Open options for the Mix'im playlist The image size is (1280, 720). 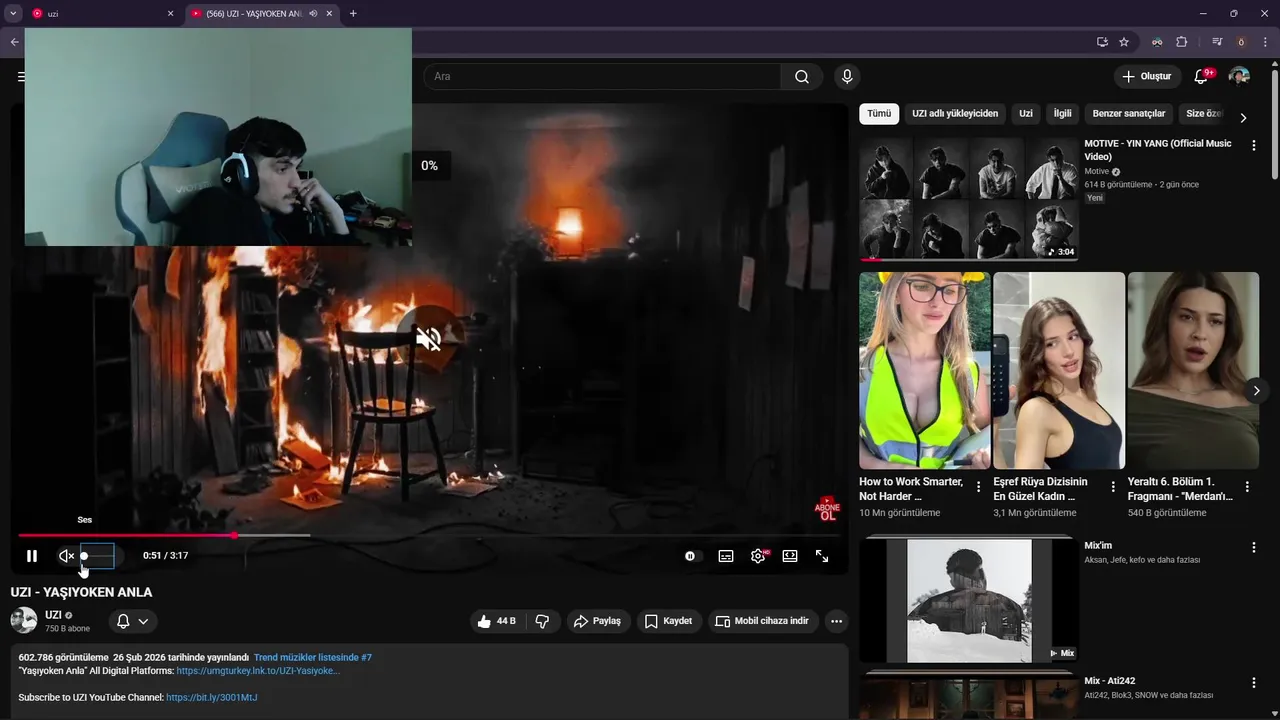pos(1254,548)
